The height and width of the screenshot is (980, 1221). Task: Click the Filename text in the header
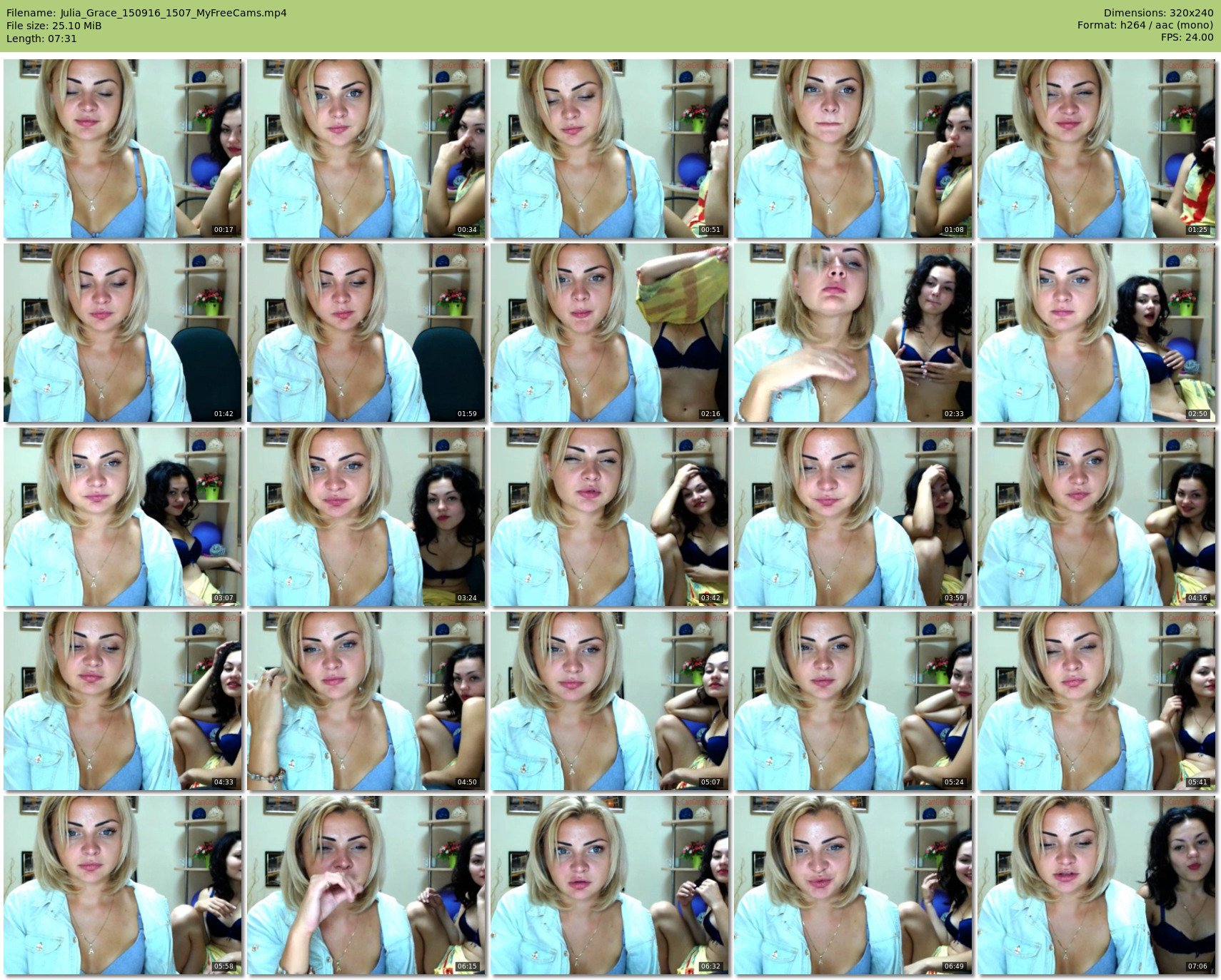(146, 13)
